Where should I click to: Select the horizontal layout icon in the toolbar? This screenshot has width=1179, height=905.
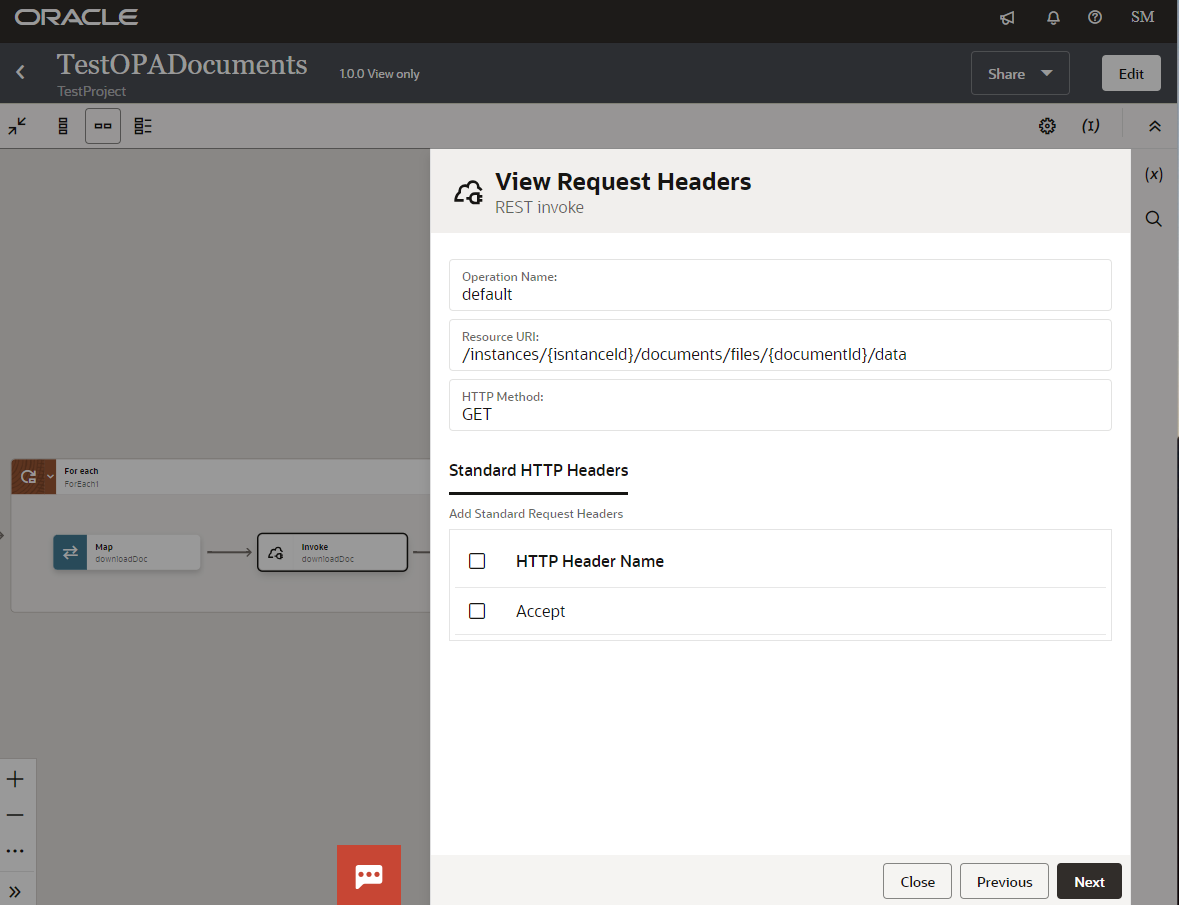(x=103, y=125)
